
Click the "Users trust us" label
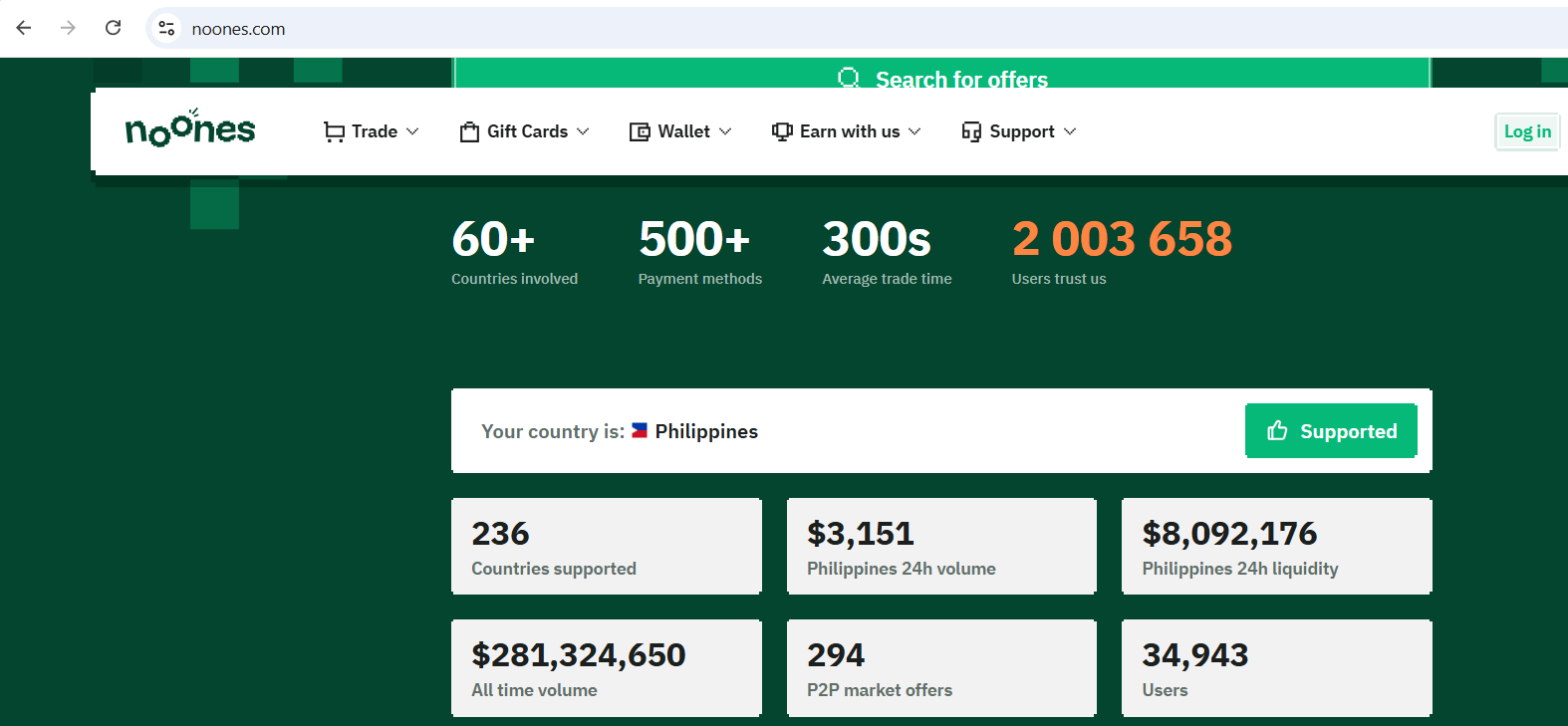1059,279
